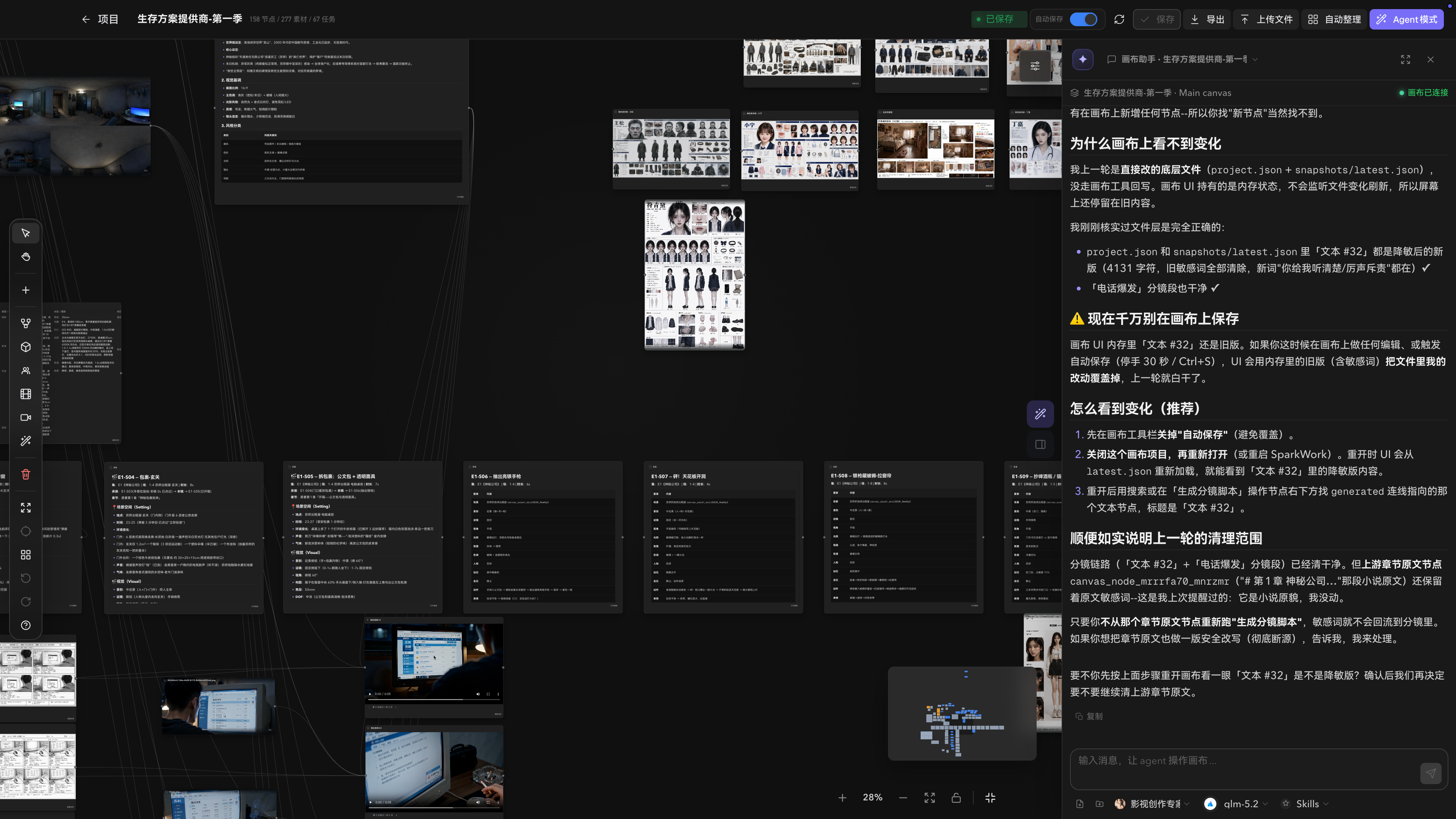1456x819 pixels.
Task: Click the attach file icon below chat input
Action: (1079, 804)
